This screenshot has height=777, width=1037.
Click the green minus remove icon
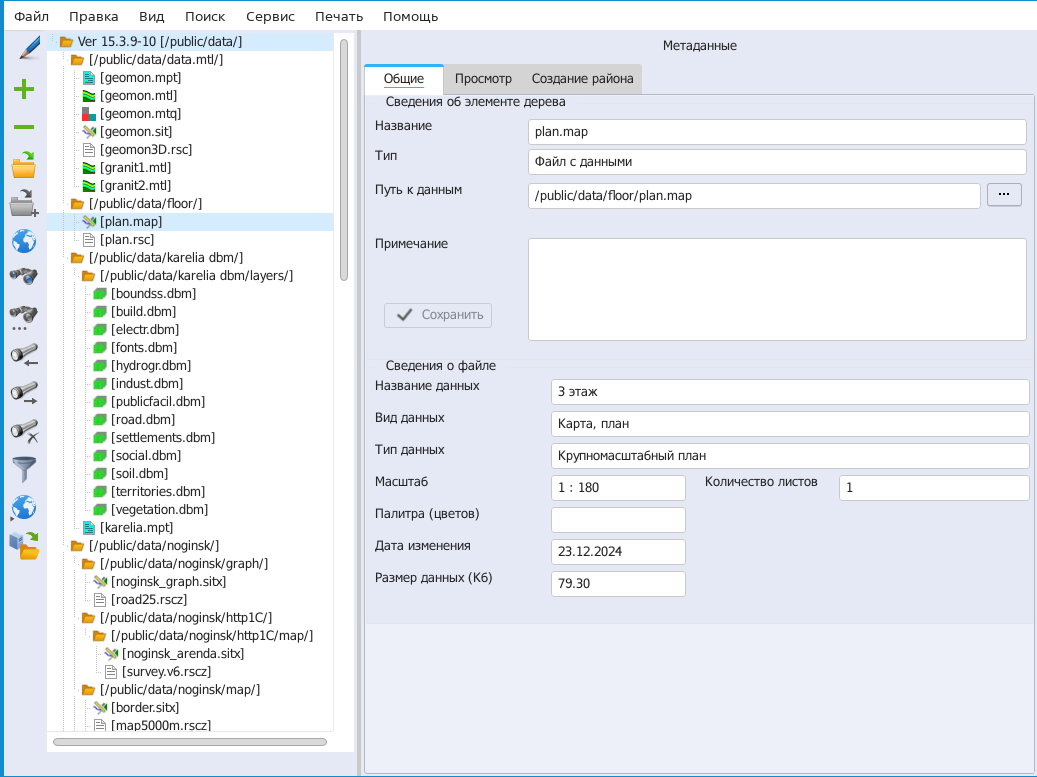(24, 127)
